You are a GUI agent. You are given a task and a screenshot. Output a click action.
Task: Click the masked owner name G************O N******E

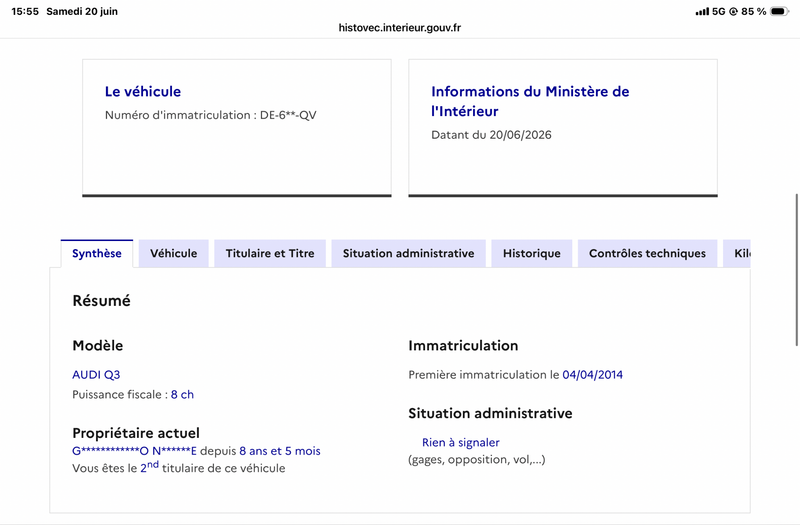(x=134, y=451)
